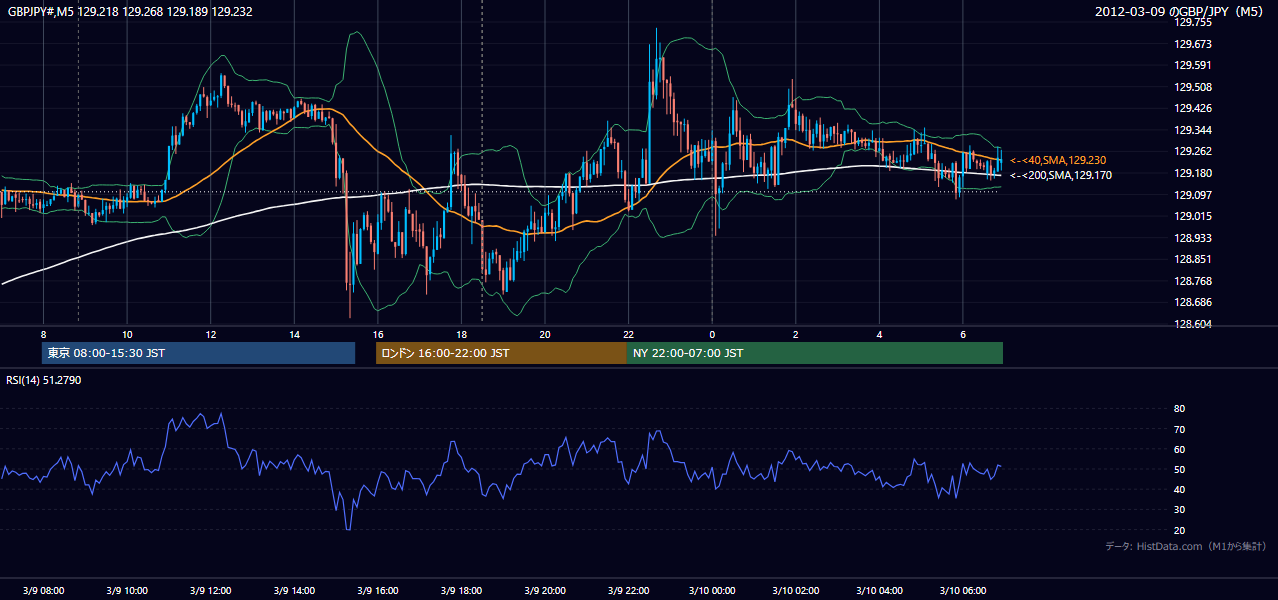Click the 3/10 00:00 time label
Viewport: 1278px width, 600px height.
712,591
